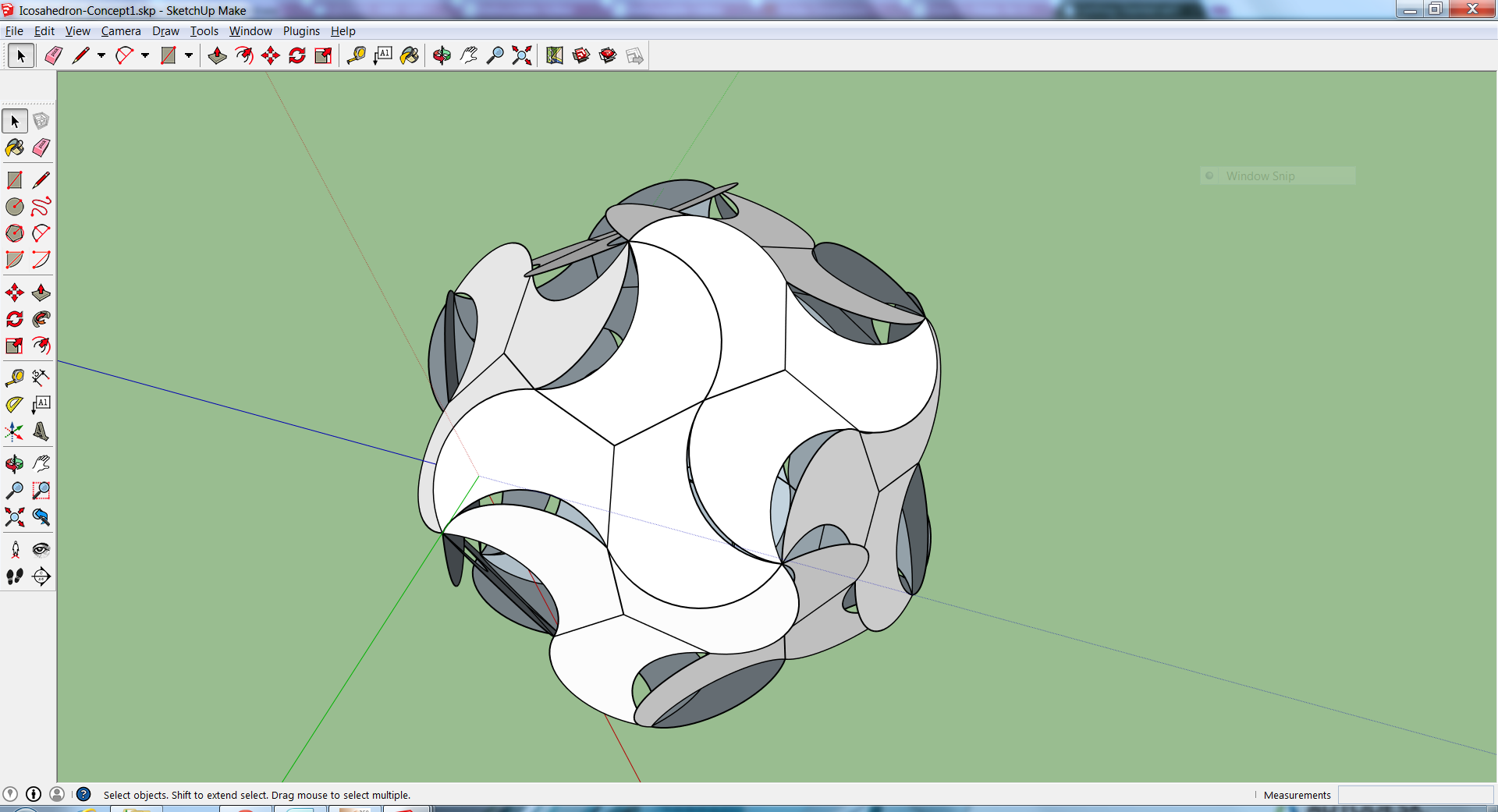This screenshot has height=812, width=1498.
Task: Choose the 3D Text tool
Action: pos(41,431)
